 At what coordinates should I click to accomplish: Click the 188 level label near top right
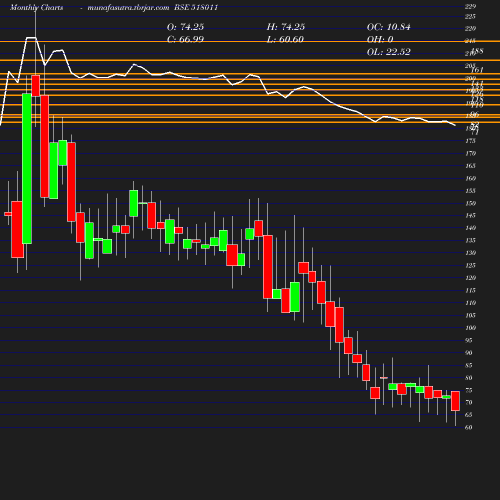[x=478, y=51]
